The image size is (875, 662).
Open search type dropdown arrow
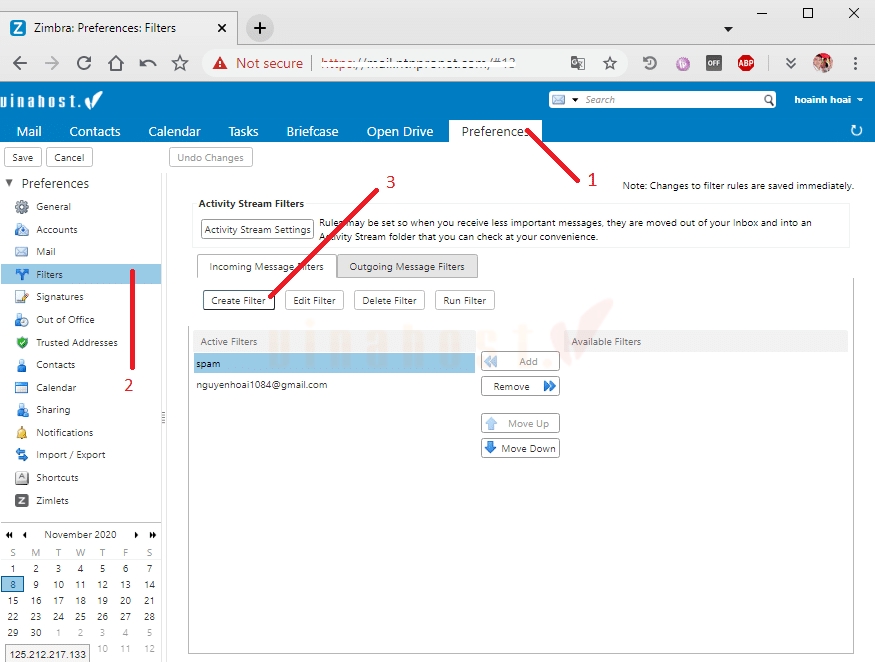(x=575, y=100)
